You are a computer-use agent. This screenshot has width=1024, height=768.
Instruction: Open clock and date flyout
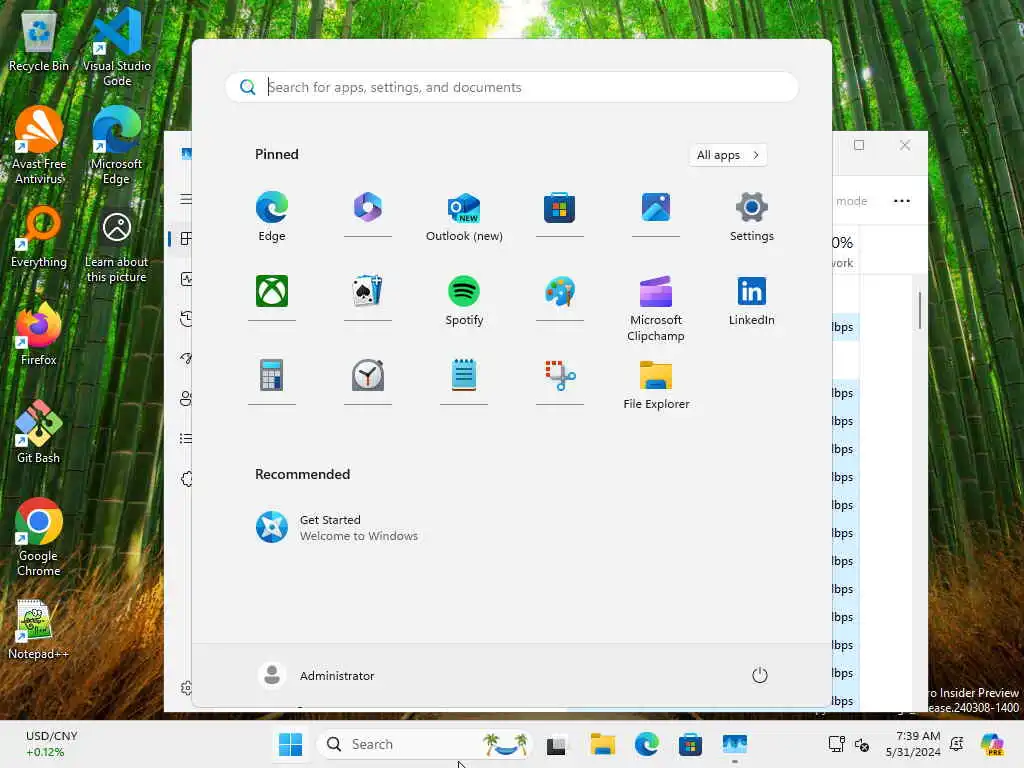tap(912, 744)
